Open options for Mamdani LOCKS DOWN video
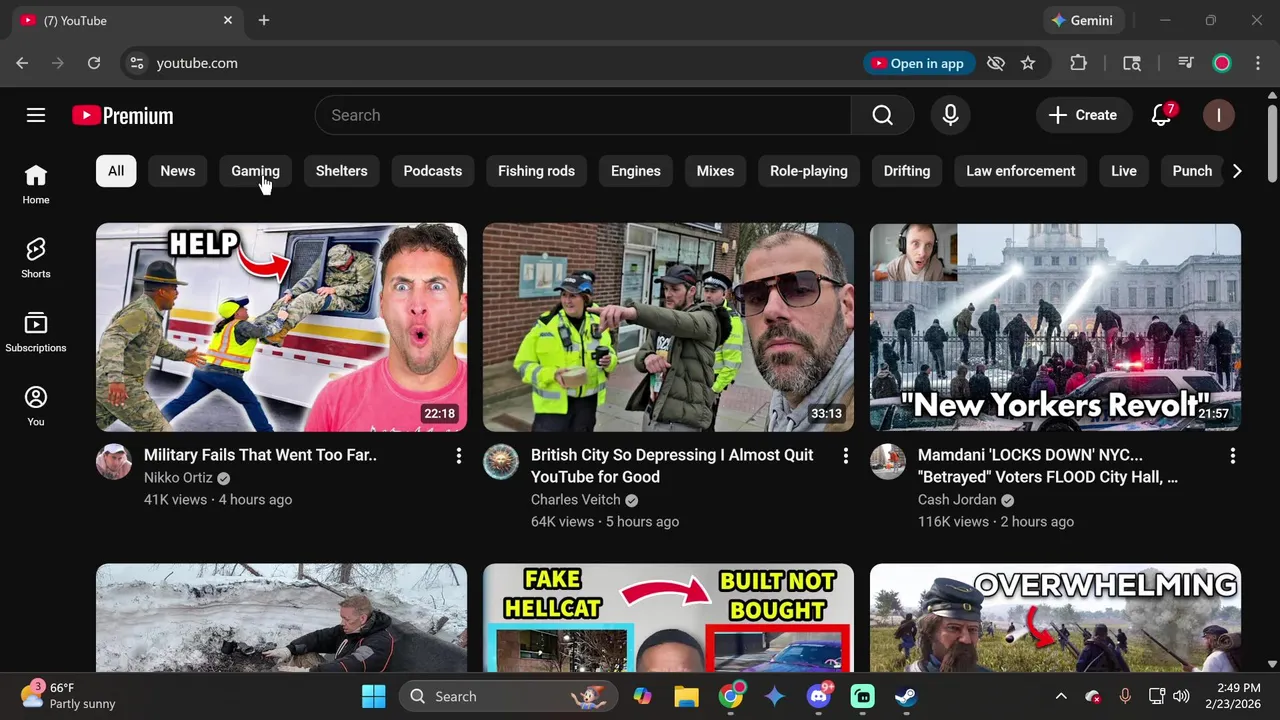Image resolution: width=1280 pixels, height=720 pixels. [1232, 456]
